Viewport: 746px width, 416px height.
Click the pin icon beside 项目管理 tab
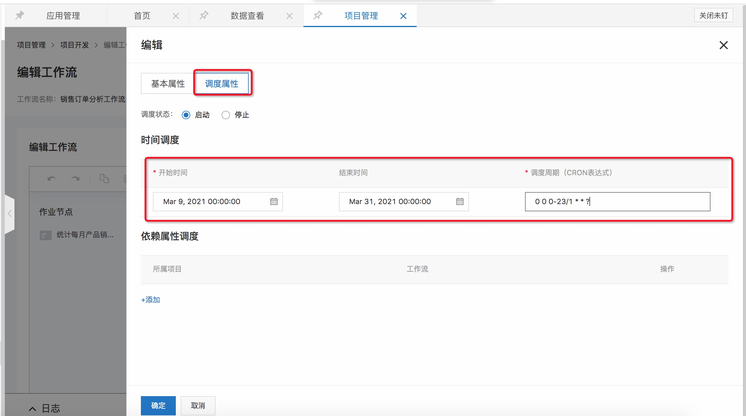click(x=317, y=16)
